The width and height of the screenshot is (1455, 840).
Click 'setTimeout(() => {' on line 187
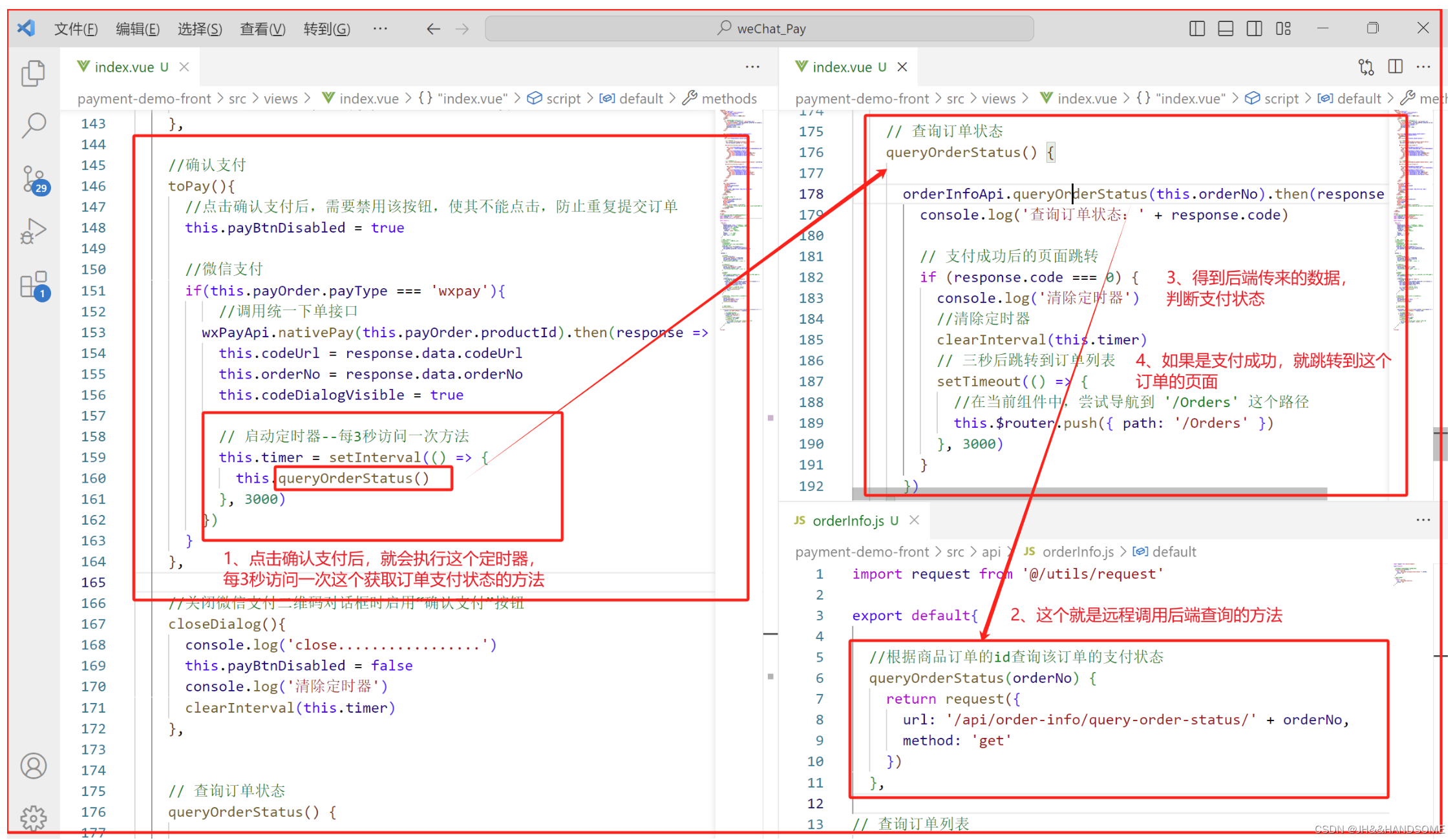(x=1012, y=382)
